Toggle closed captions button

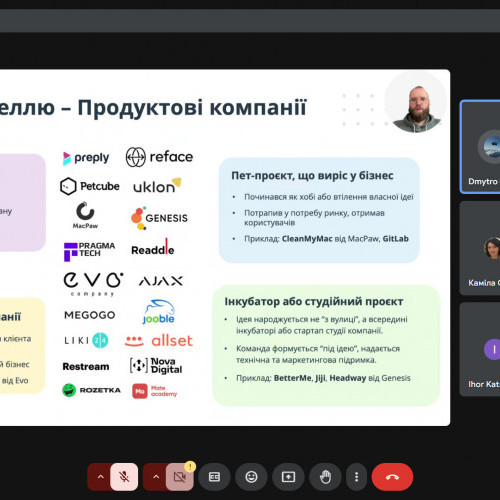[214, 477]
